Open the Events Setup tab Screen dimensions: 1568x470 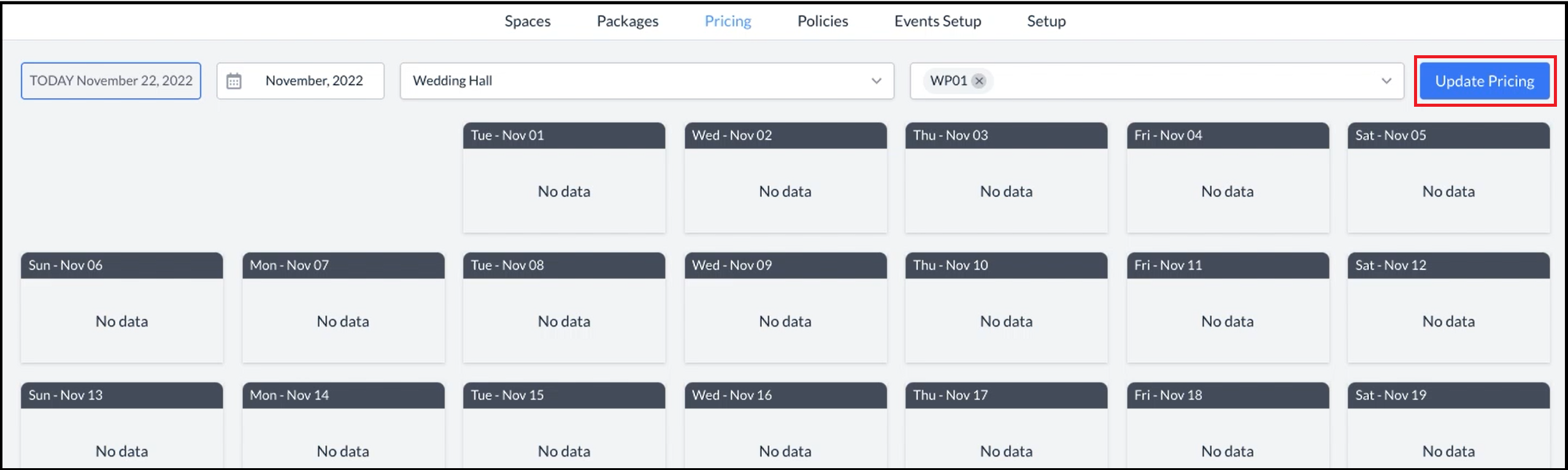[937, 21]
